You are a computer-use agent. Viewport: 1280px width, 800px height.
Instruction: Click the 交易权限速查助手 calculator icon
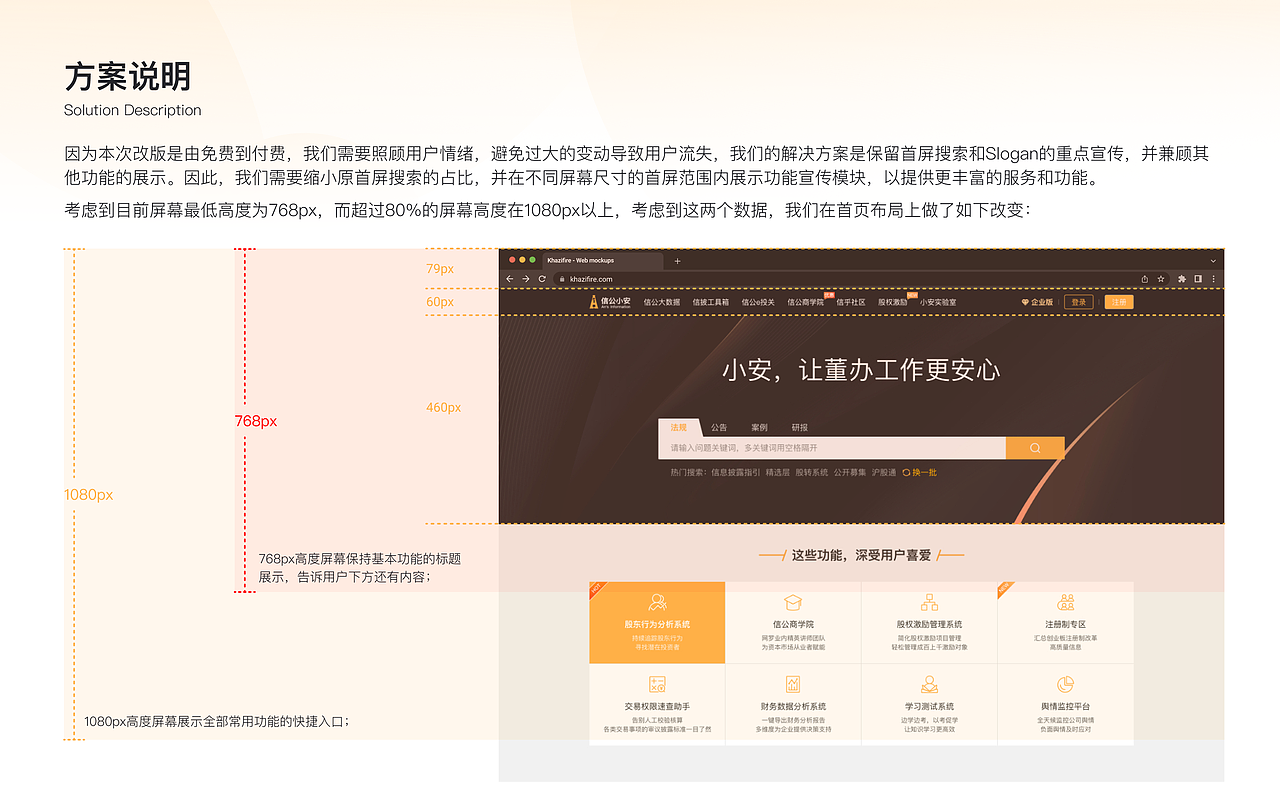pos(657,683)
